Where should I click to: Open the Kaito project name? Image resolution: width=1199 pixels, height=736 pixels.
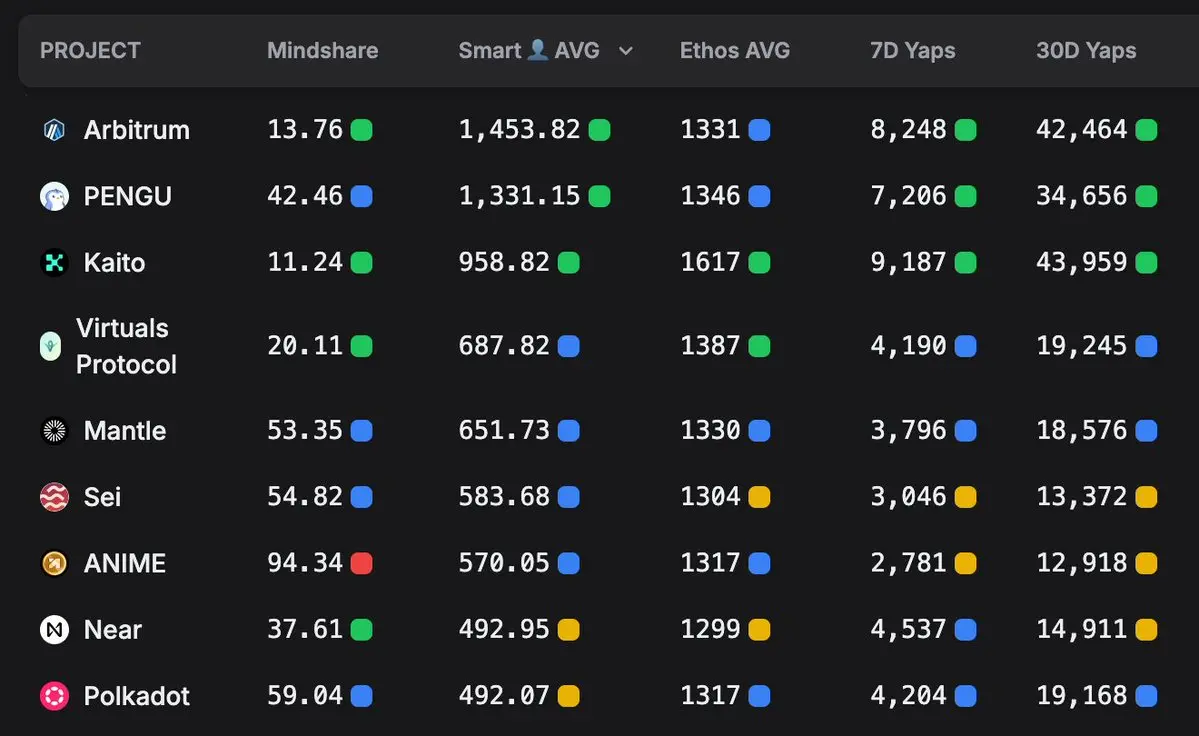(x=114, y=263)
